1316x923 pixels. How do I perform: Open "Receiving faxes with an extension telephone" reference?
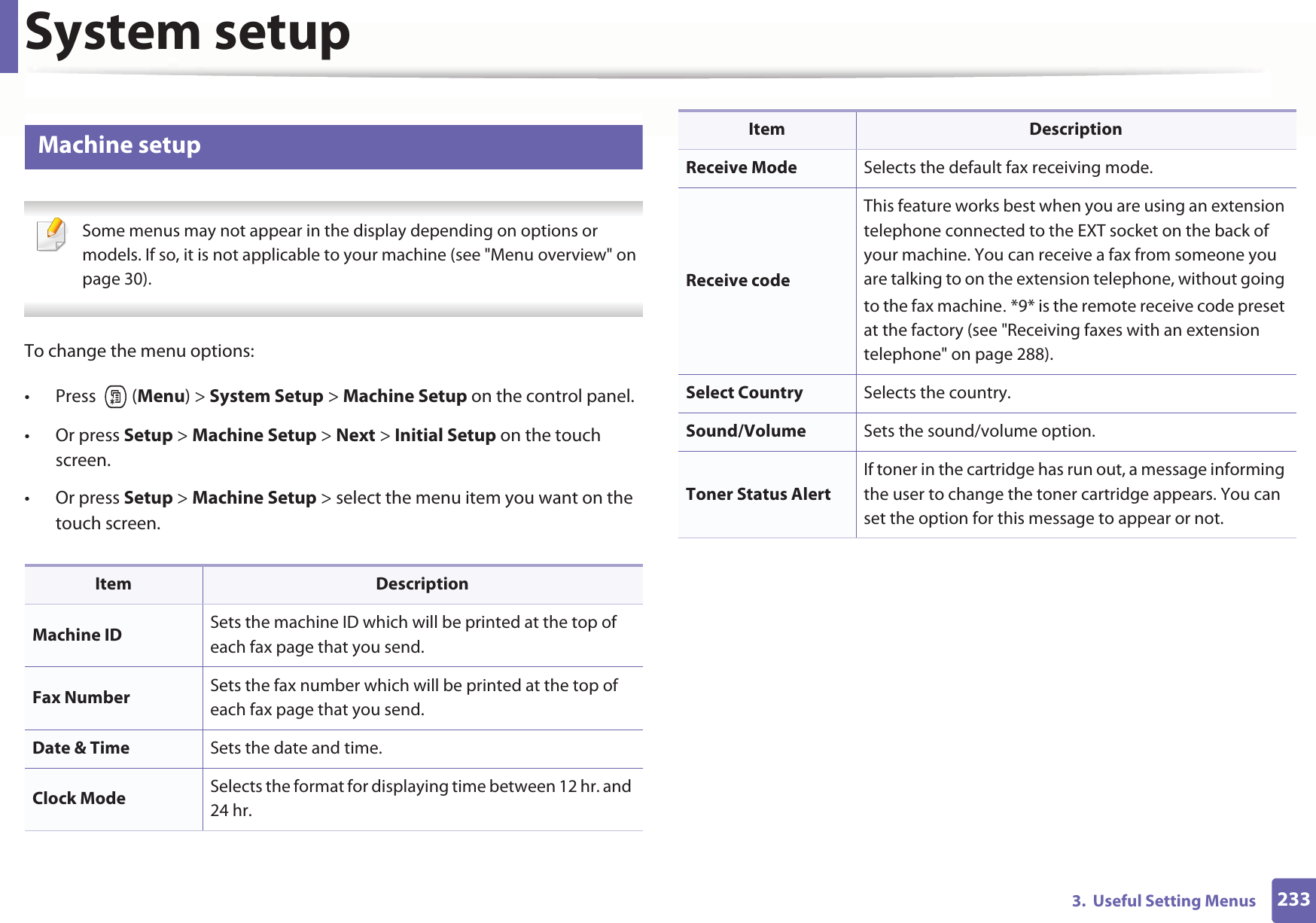click(1132, 331)
